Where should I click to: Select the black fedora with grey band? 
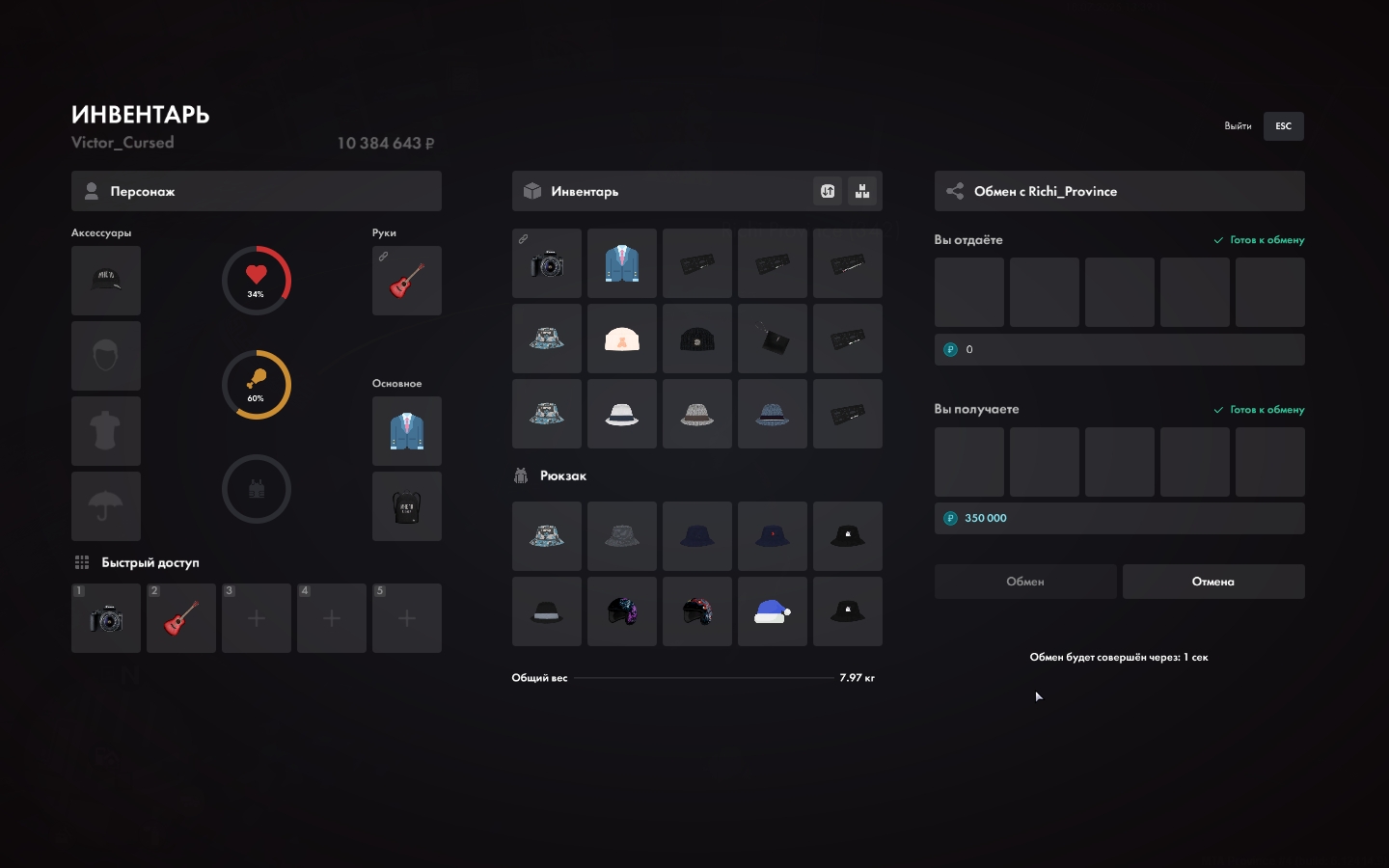[x=547, y=611]
